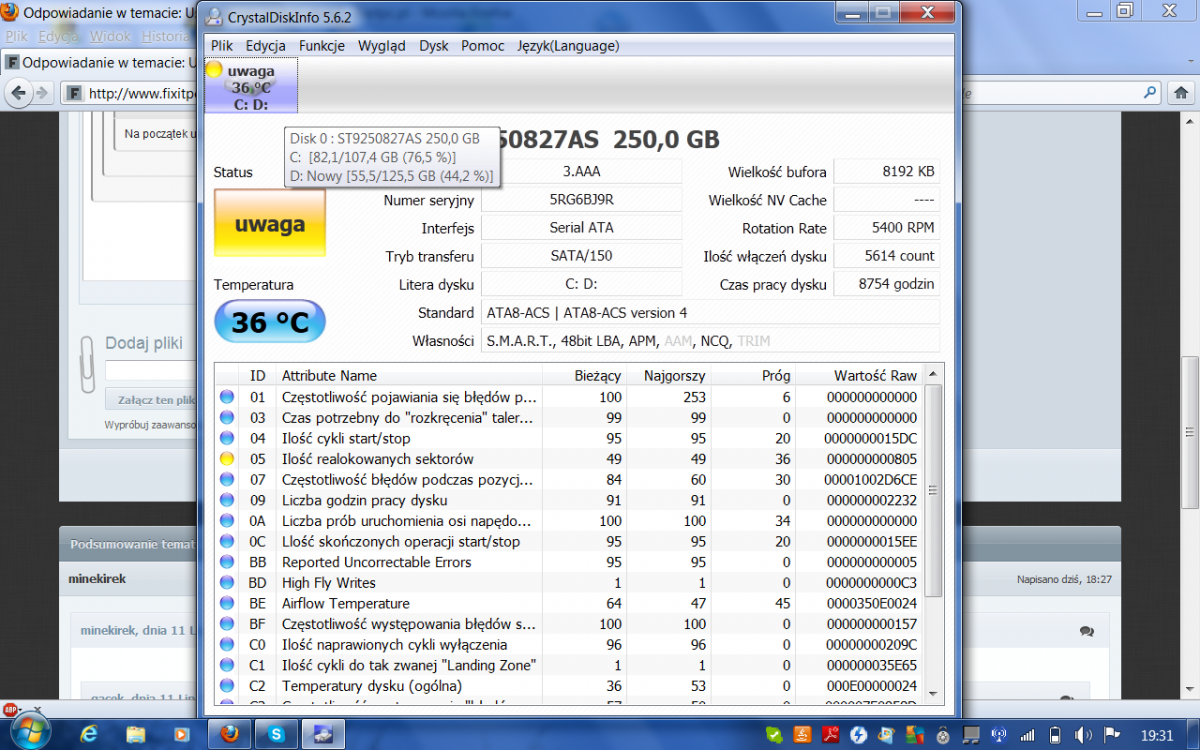Open Plik menu in CrystalDiskInfo
The width and height of the screenshot is (1200, 750).
222,46
